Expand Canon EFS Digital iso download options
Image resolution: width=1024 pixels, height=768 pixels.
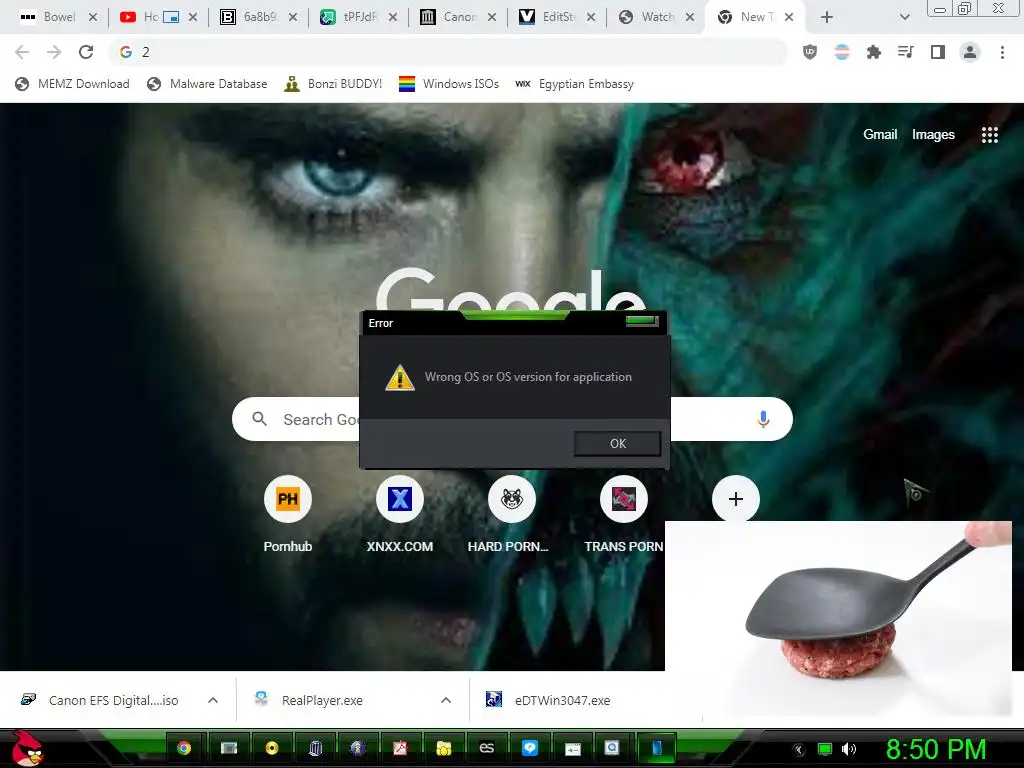pos(213,700)
